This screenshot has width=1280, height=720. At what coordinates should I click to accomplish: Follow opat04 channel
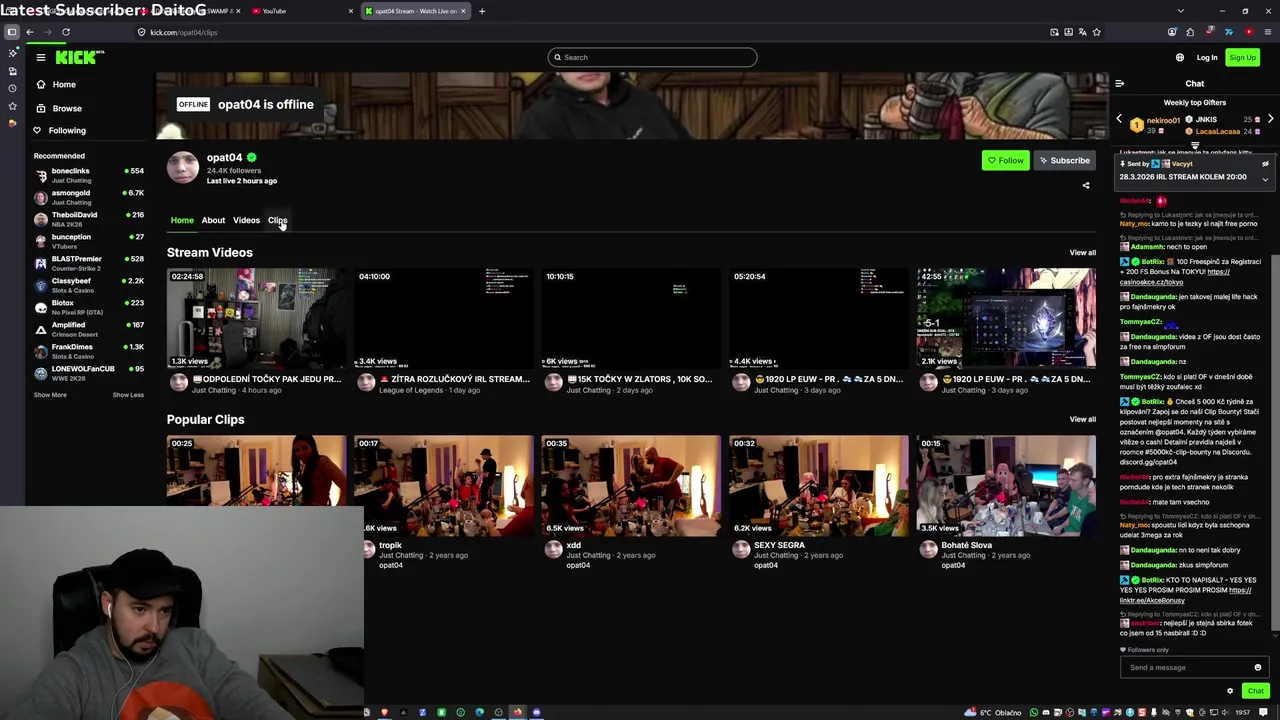[1005, 160]
